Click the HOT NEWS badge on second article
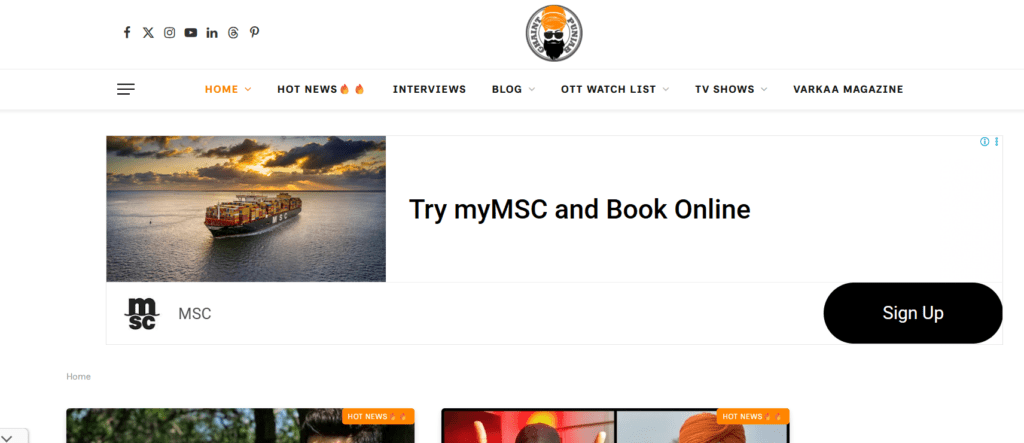 (753, 416)
